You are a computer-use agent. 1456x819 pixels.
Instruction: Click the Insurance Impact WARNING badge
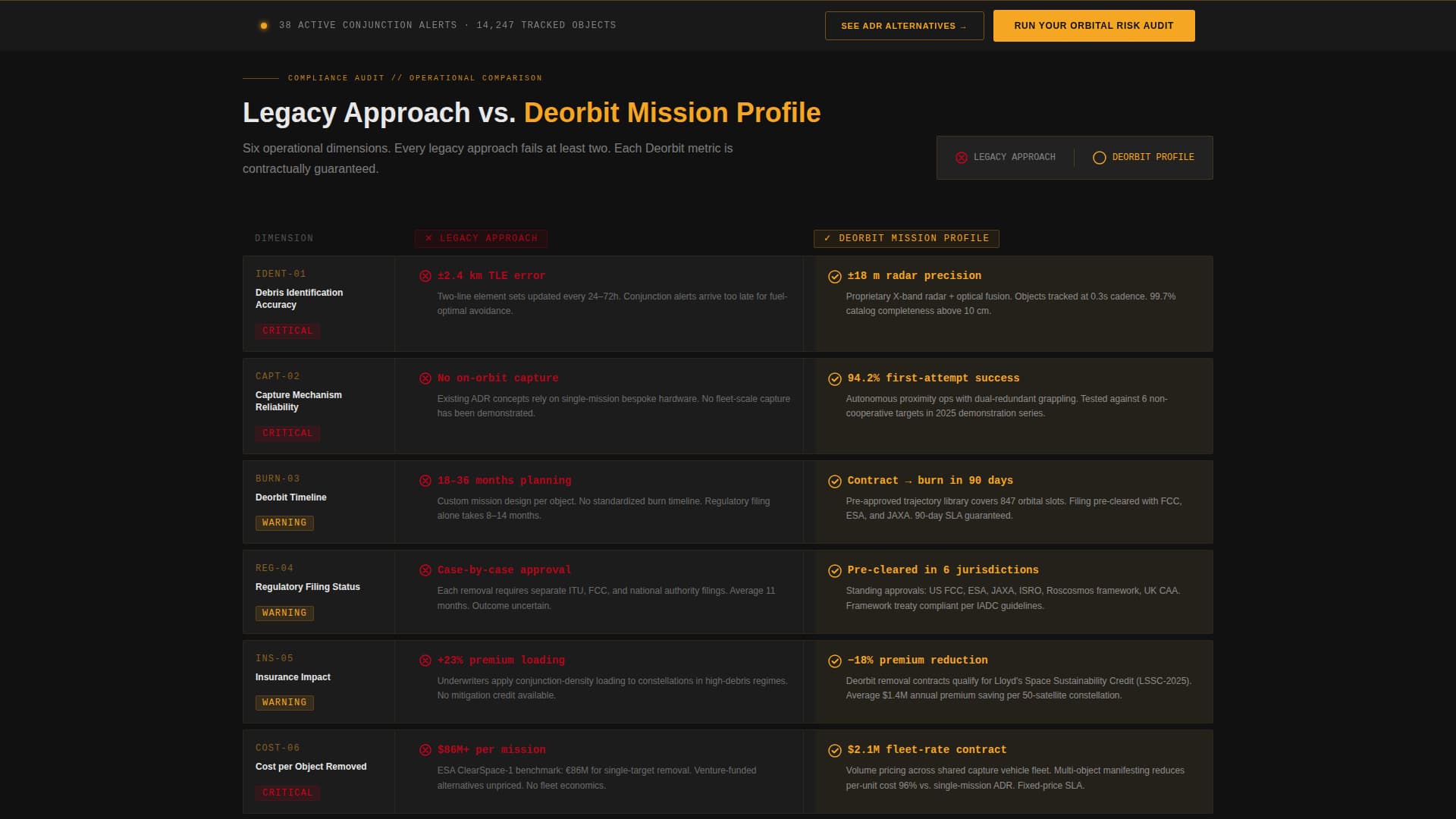[x=284, y=703]
